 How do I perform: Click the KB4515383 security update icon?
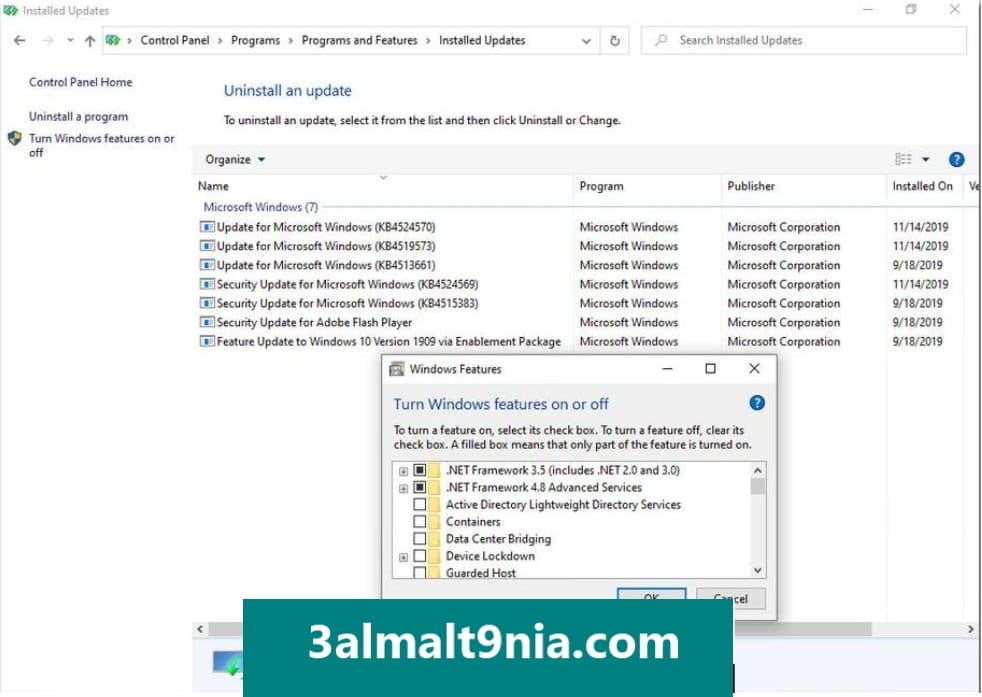point(207,303)
